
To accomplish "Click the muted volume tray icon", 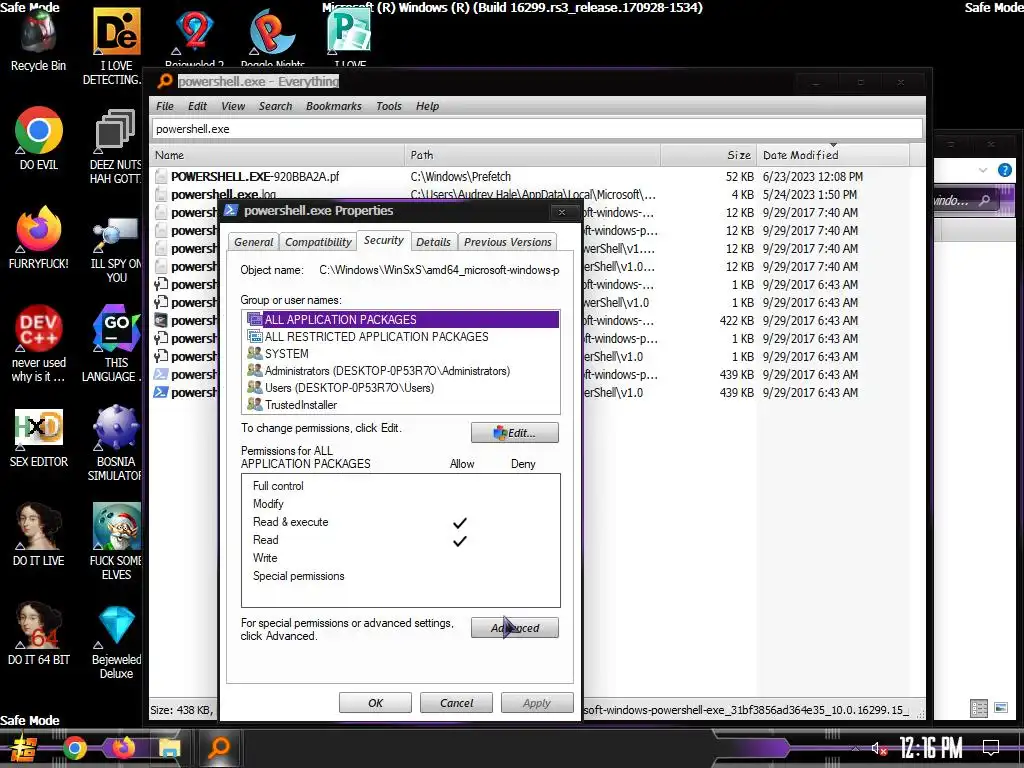I will pos(879,748).
